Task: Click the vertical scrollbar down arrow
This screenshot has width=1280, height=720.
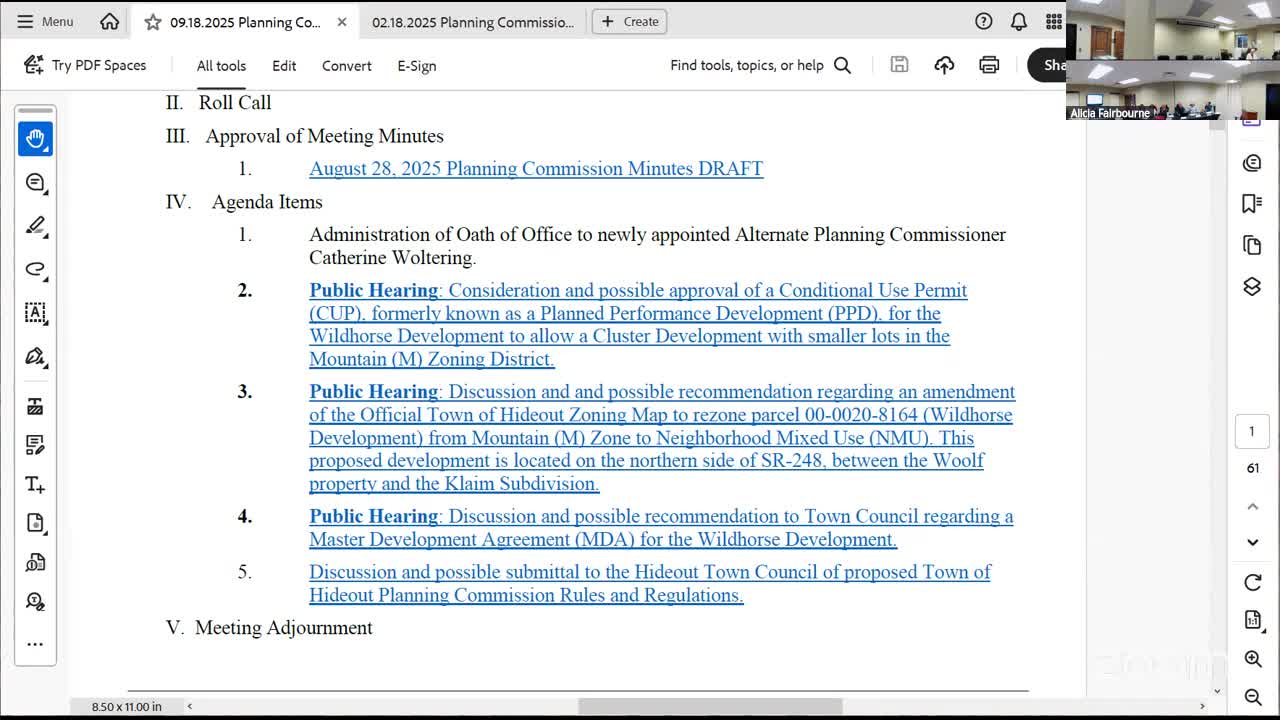Action: [1217, 691]
